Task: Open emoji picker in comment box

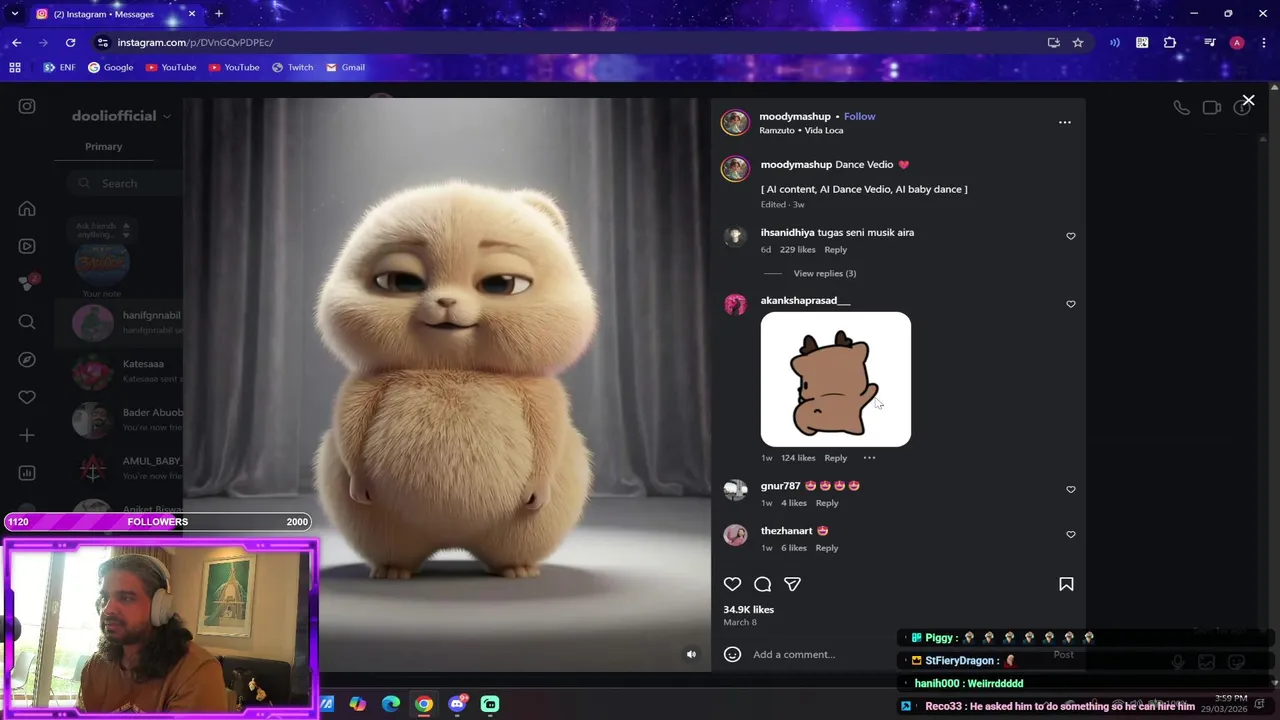Action: [x=732, y=654]
